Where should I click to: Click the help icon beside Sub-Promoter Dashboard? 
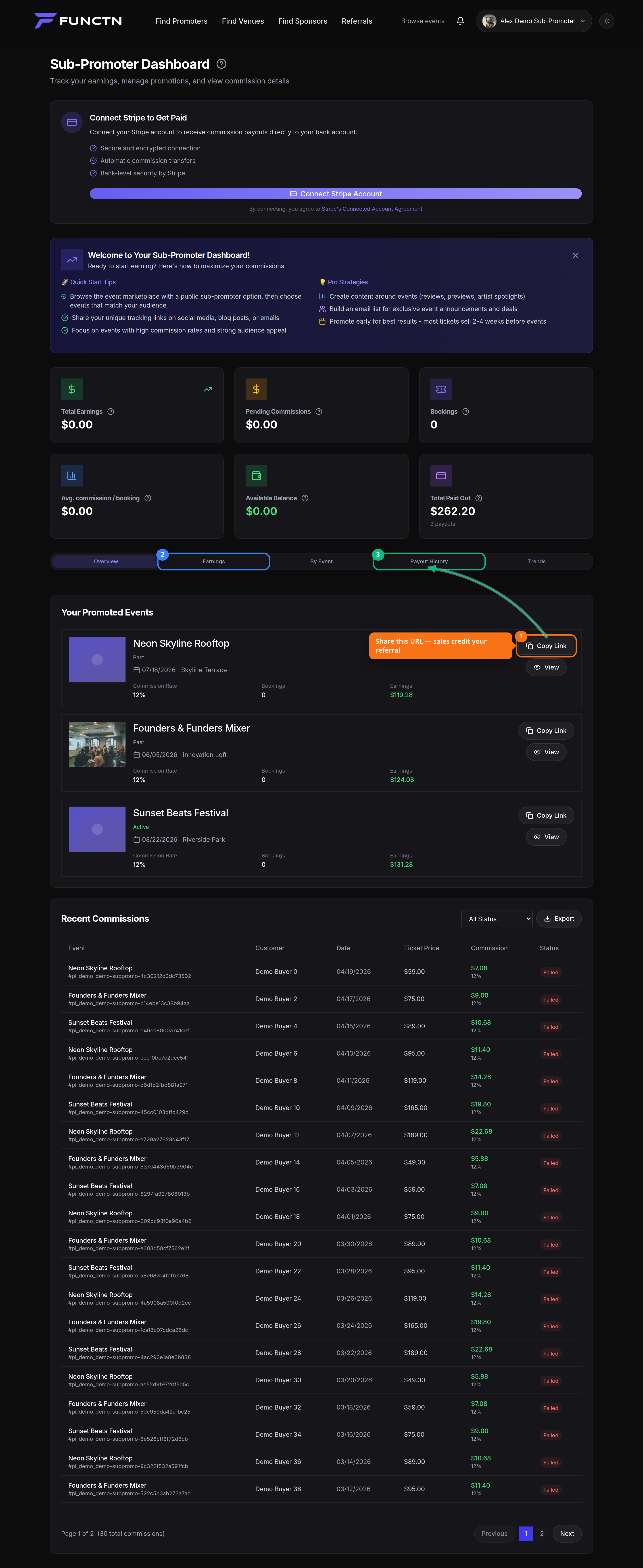[222, 64]
